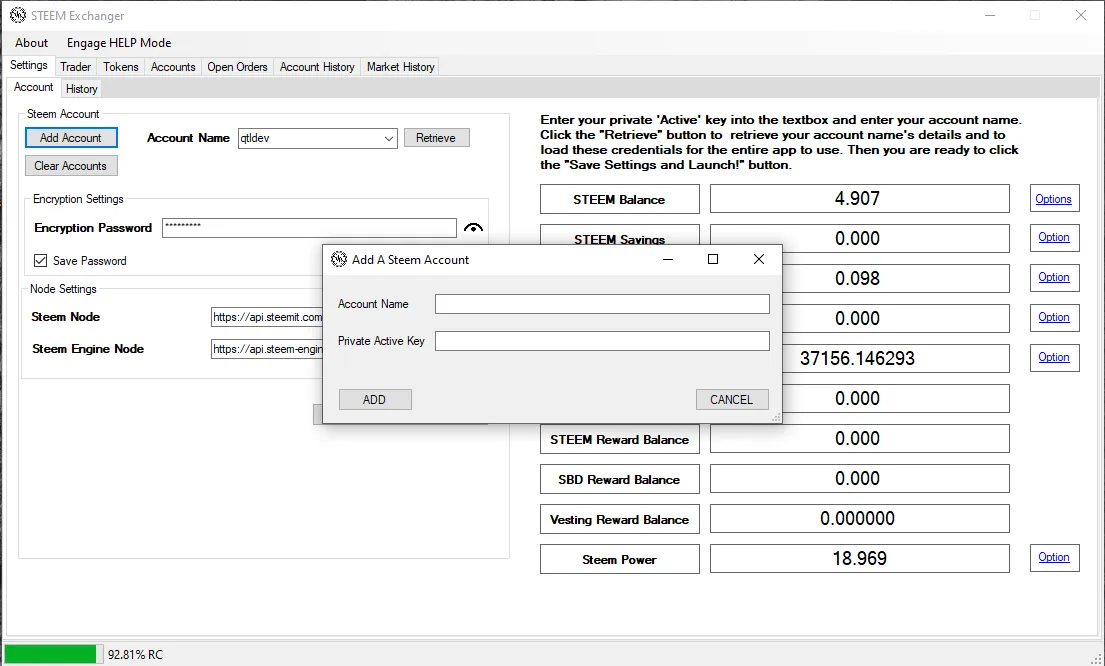Click the Retrieve button
This screenshot has height=666, width=1105.
436,138
